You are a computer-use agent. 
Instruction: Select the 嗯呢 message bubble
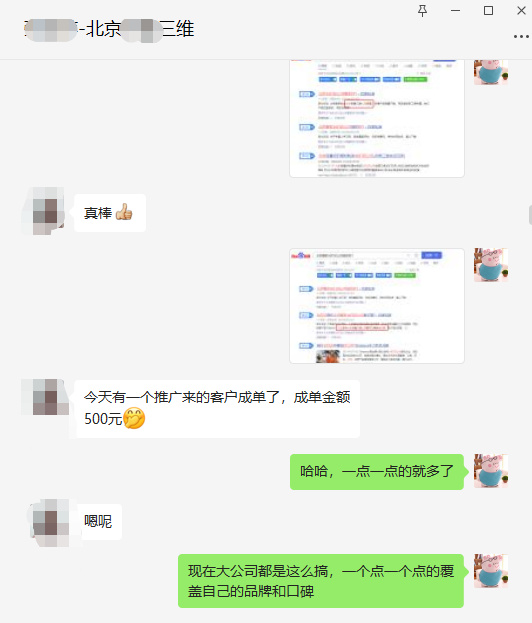click(98, 522)
